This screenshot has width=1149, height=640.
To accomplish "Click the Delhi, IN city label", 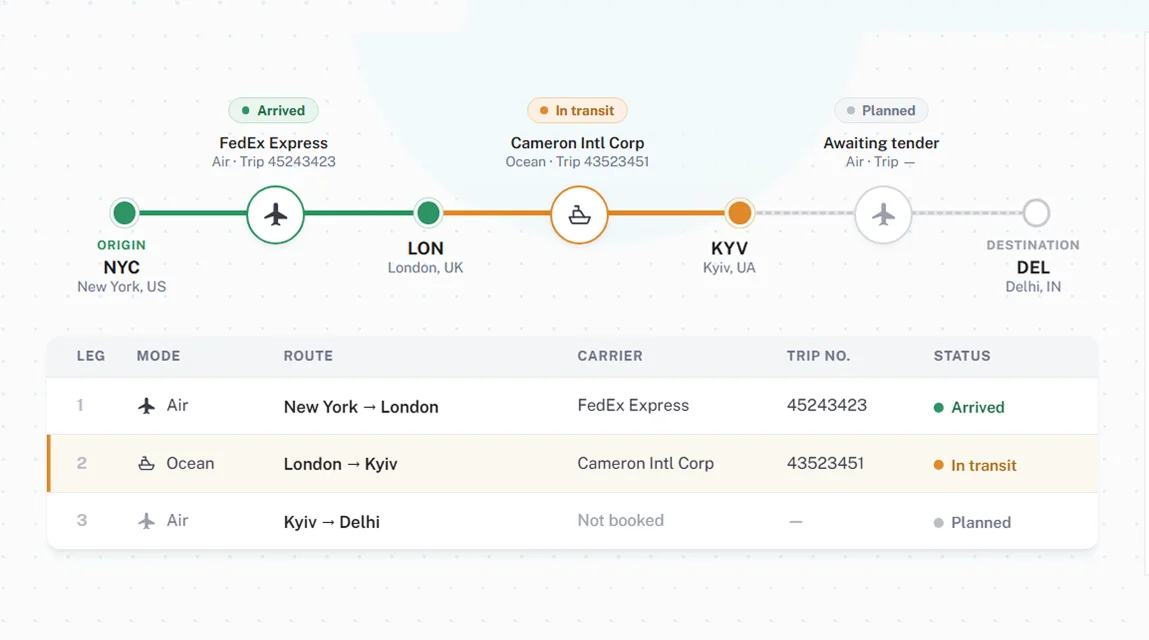I will click(x=1033, y=287).
